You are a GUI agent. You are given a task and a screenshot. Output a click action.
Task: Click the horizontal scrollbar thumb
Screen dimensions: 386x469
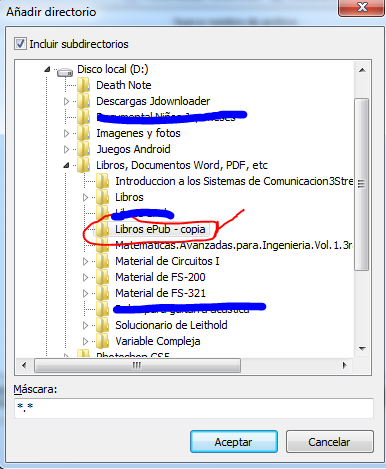(137, 366)
